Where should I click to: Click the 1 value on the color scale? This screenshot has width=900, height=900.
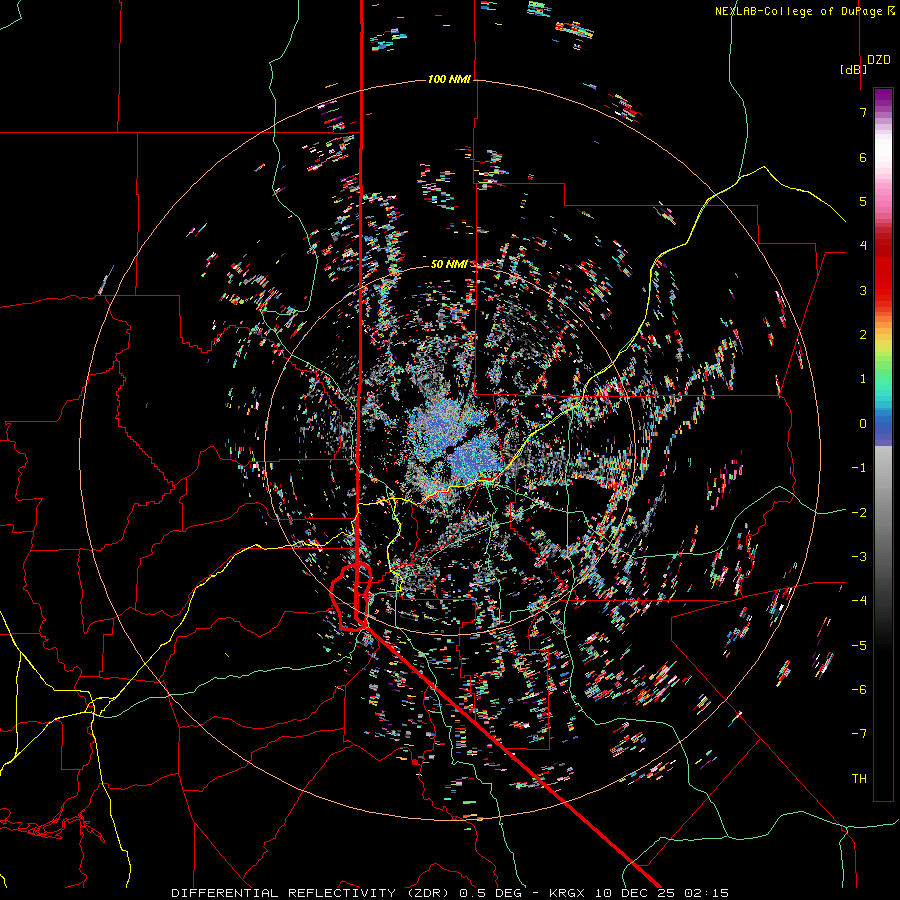pos(863,379)
